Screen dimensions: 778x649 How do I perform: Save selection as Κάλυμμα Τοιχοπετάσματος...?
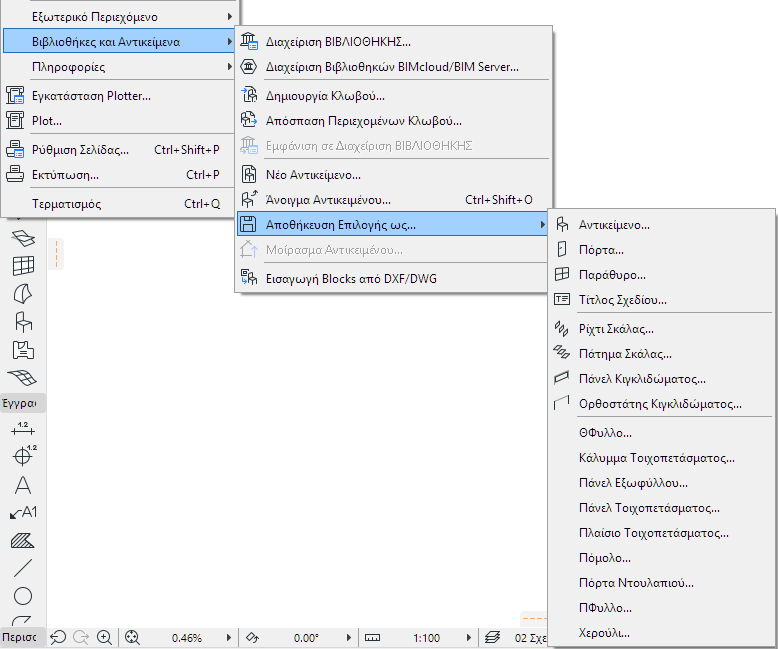(x=662, y=457)
